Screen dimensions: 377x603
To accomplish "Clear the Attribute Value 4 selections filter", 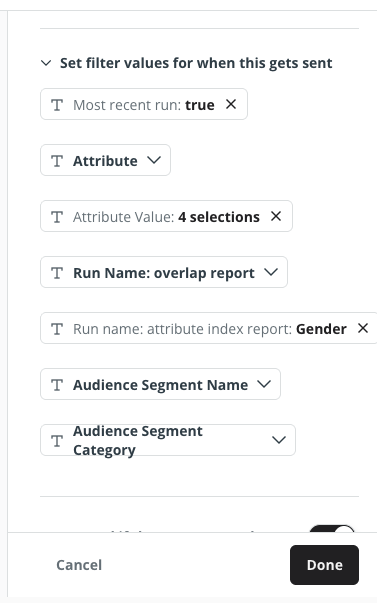I will point(276,216).
